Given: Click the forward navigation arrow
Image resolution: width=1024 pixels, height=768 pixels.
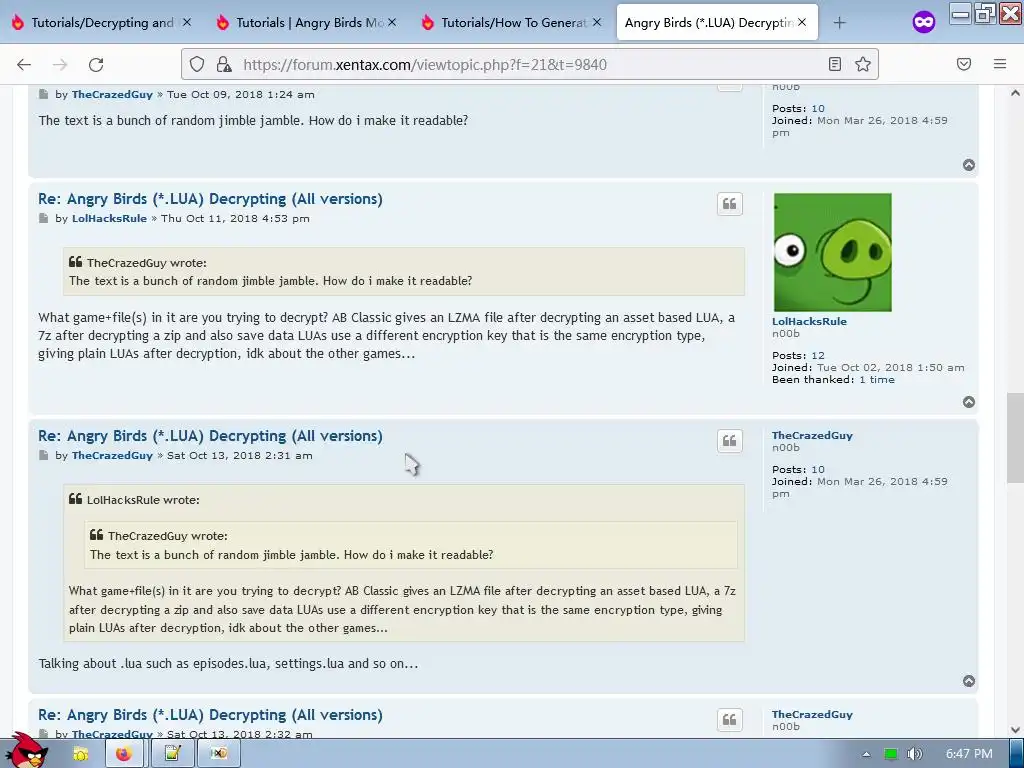Looking at the screenshot, I should click(x=60, y=64).
